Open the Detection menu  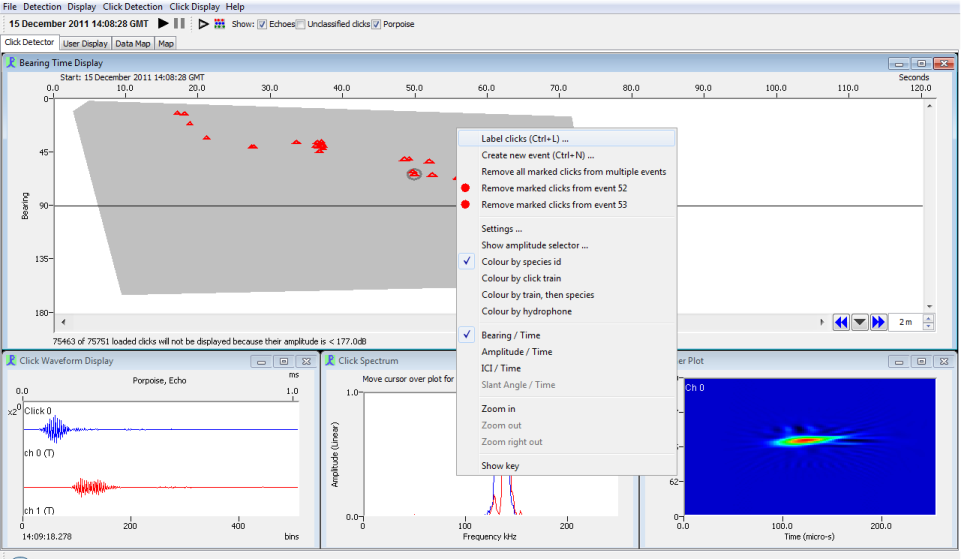pos(42,7)
